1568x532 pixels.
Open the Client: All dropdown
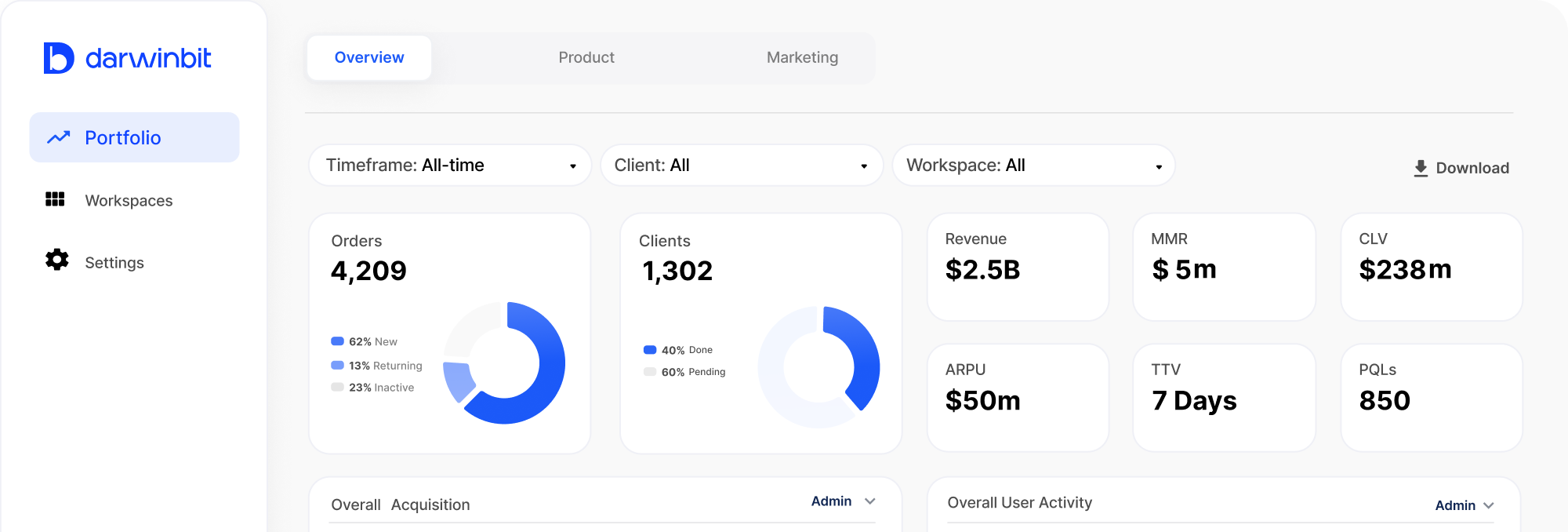[x=742, y=165]
